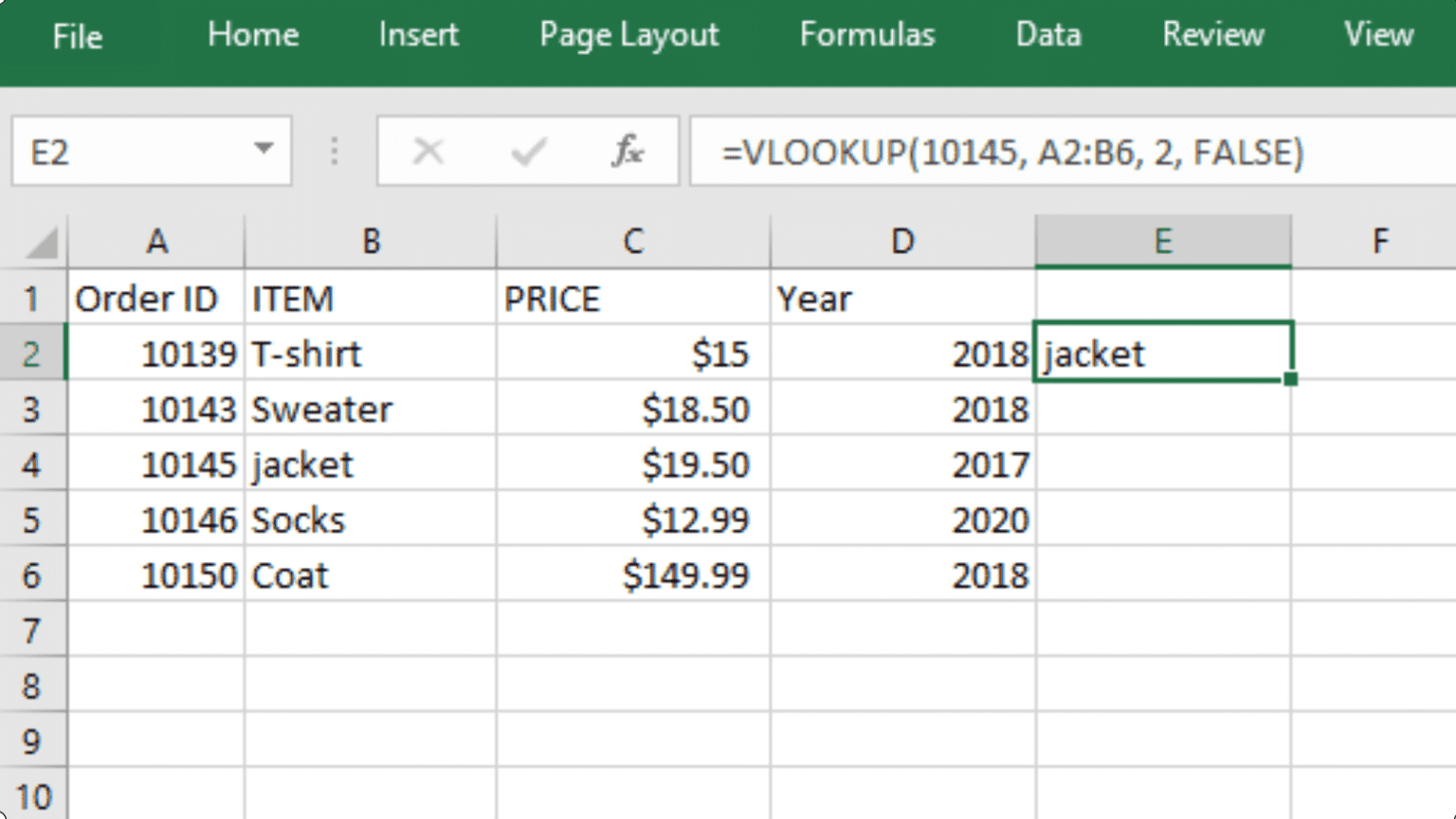Select row header 4
This screenshot has width=1456, height=819.
coord(31,464)
